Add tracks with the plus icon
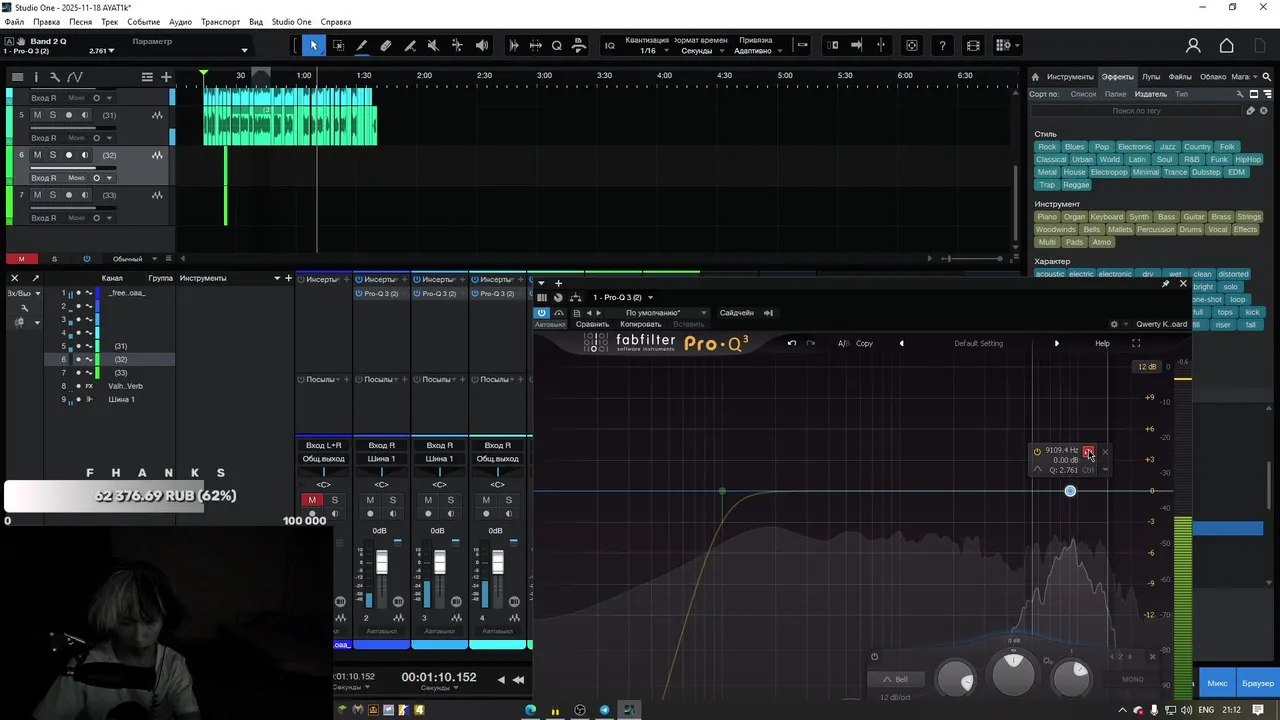 coord(166,77)
